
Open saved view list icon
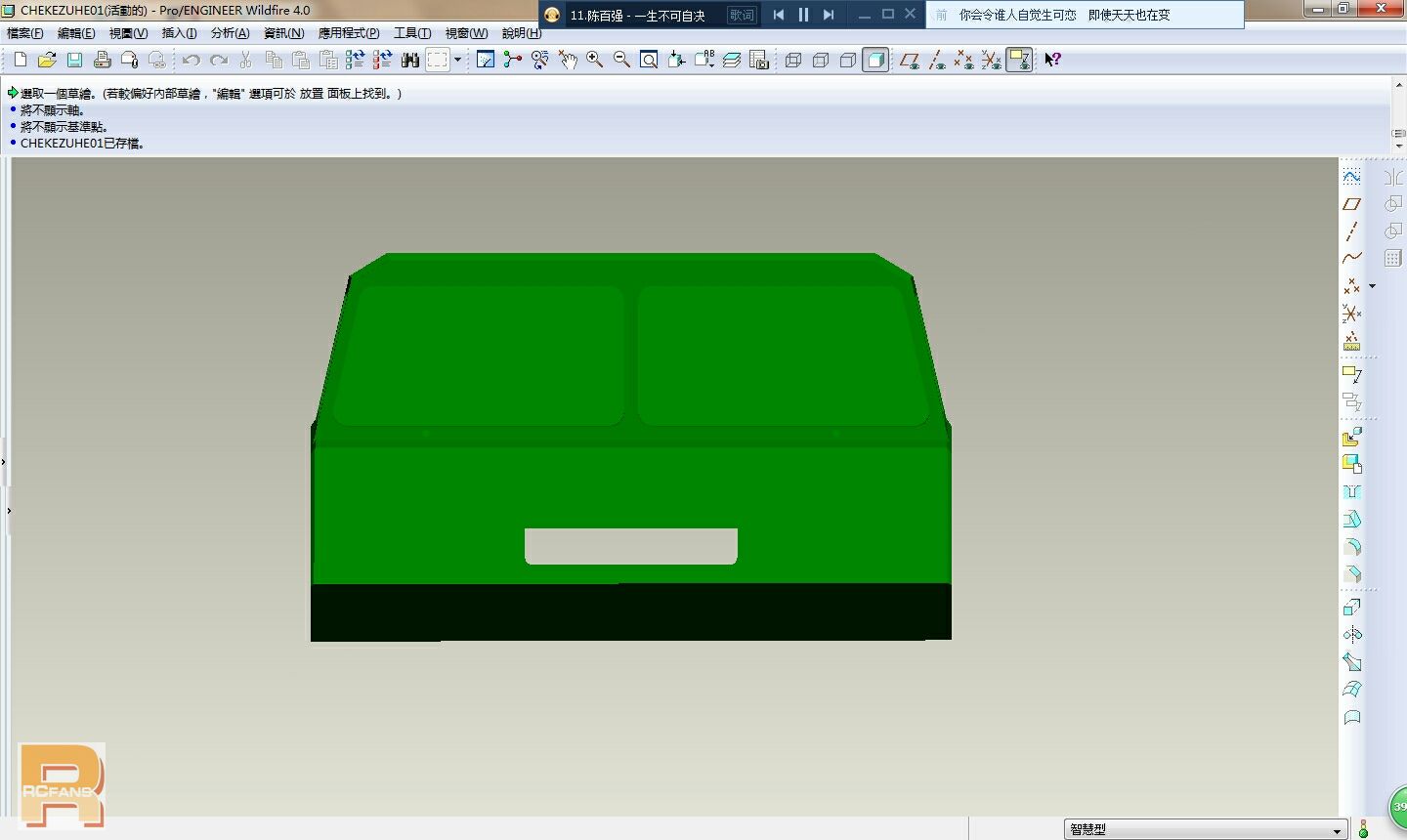[703, 61]
